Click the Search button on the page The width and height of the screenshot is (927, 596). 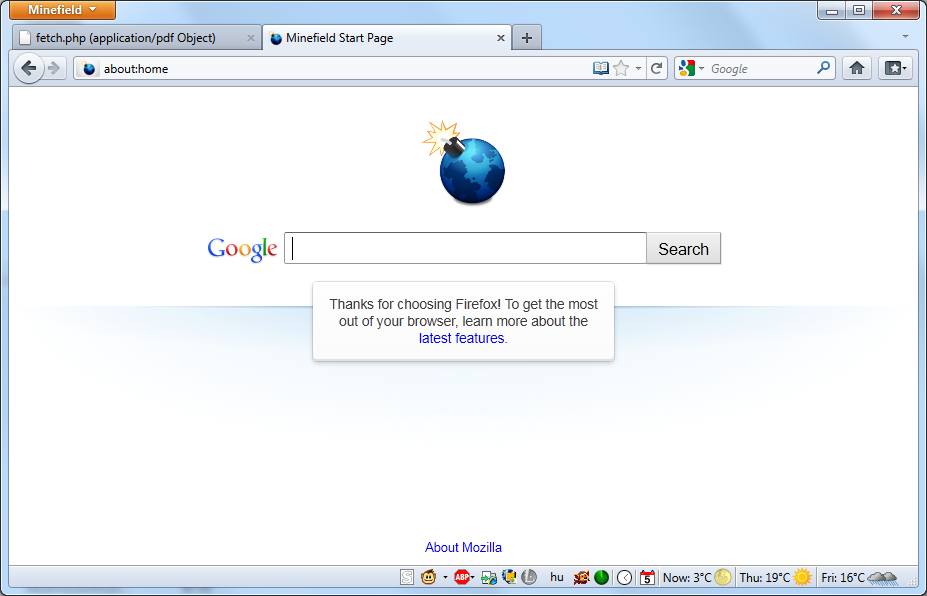click(683, 248)
